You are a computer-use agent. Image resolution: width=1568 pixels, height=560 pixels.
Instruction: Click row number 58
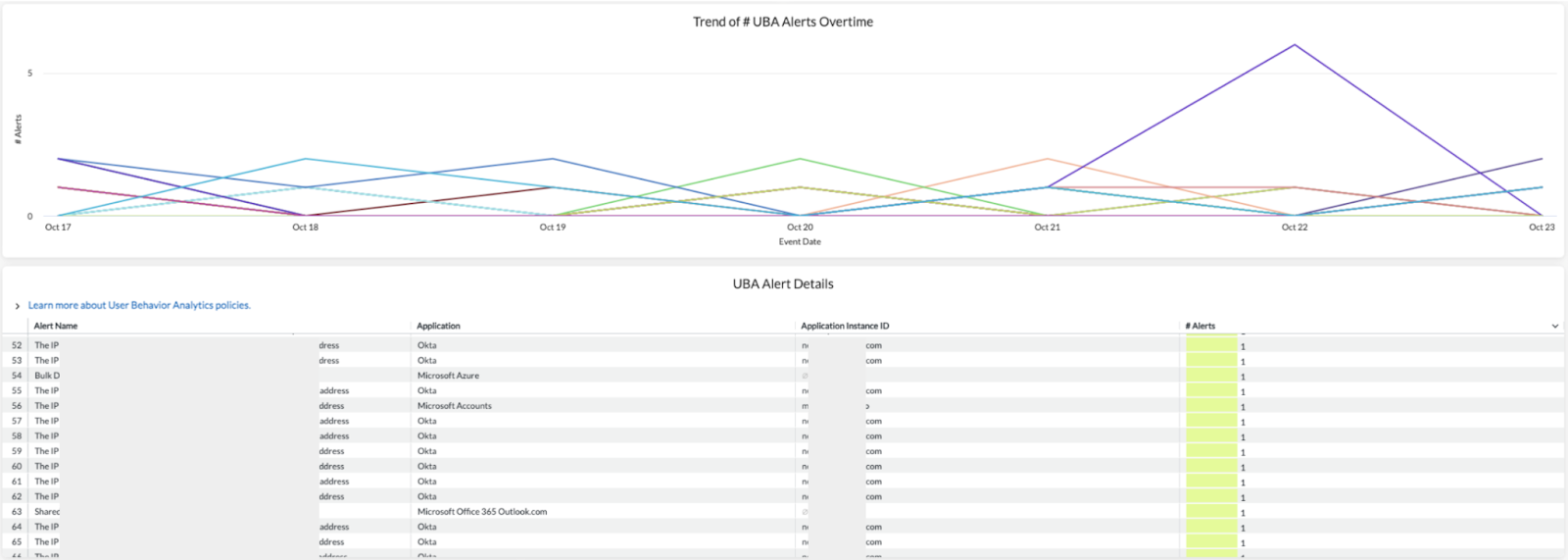click(x=17, y=436)
